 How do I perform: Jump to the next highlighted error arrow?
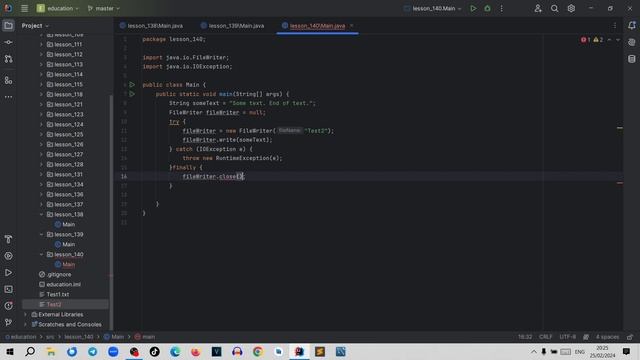618,40
